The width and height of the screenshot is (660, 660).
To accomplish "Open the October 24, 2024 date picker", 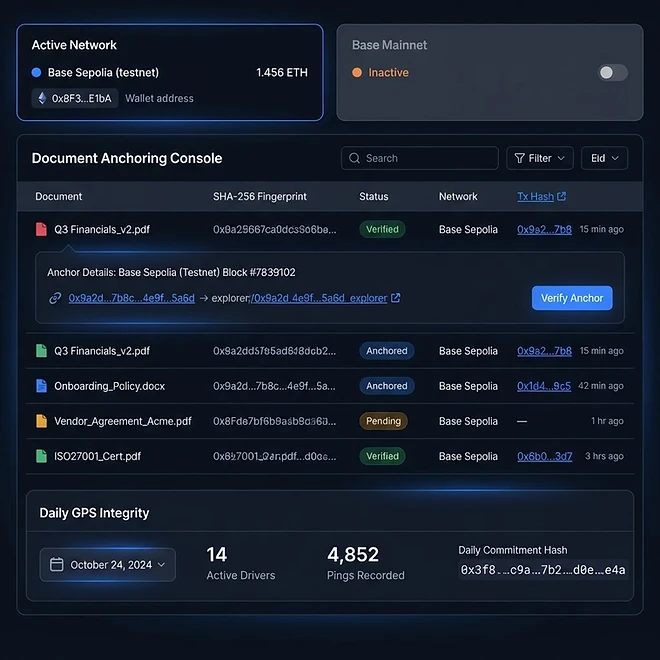I will 107,565.
